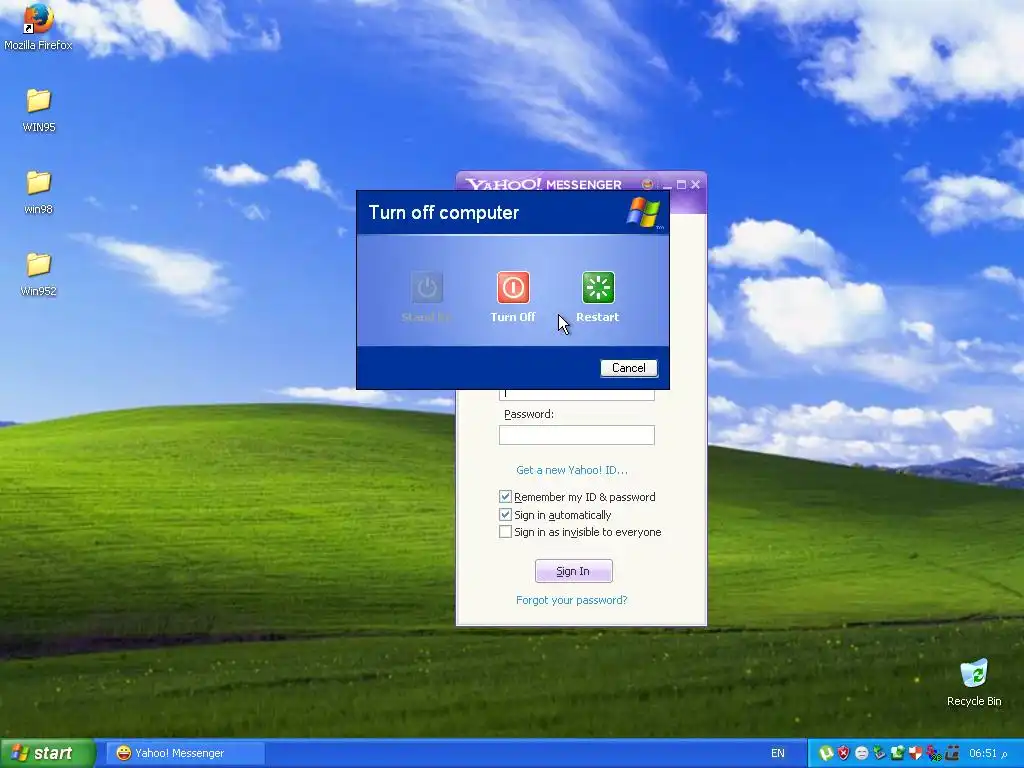Close the Yahoo Messenger window

click(x=696, y=185)
